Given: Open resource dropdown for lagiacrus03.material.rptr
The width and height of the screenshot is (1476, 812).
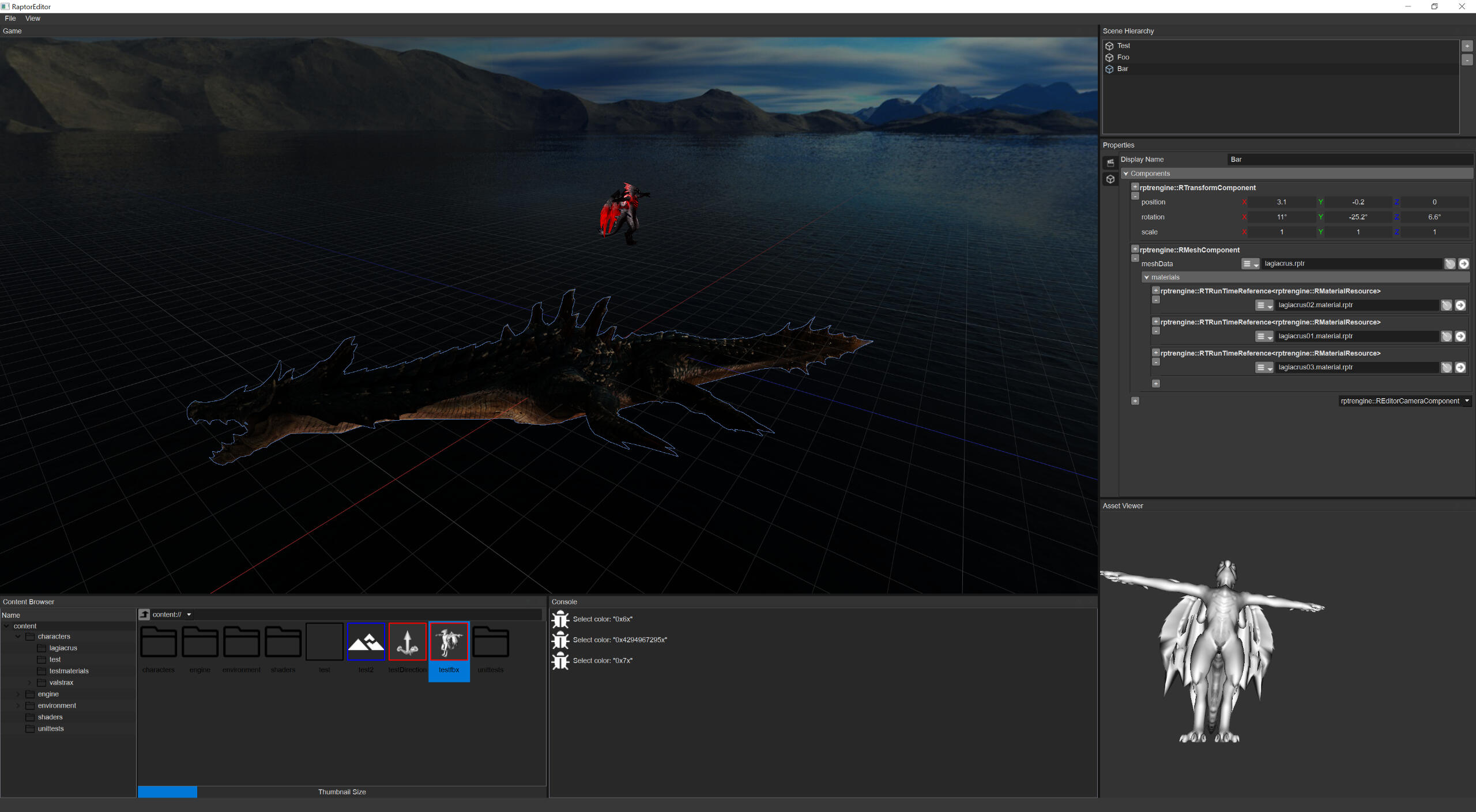Looking at the screenshot, I should (1264, 368).
